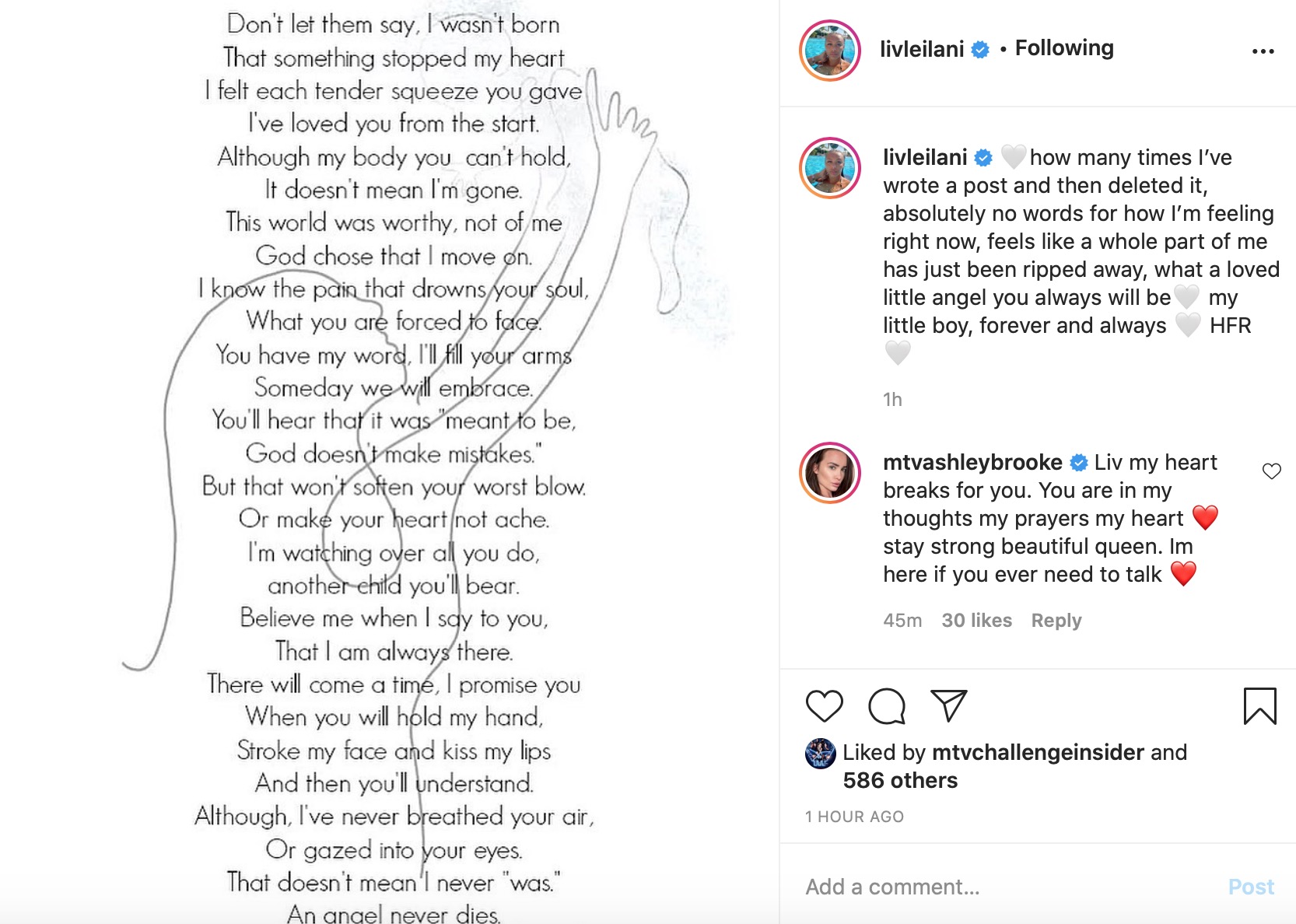View the 30 likes on the comment
This screenshot has width=1296, height=924.
pos(976,621)
